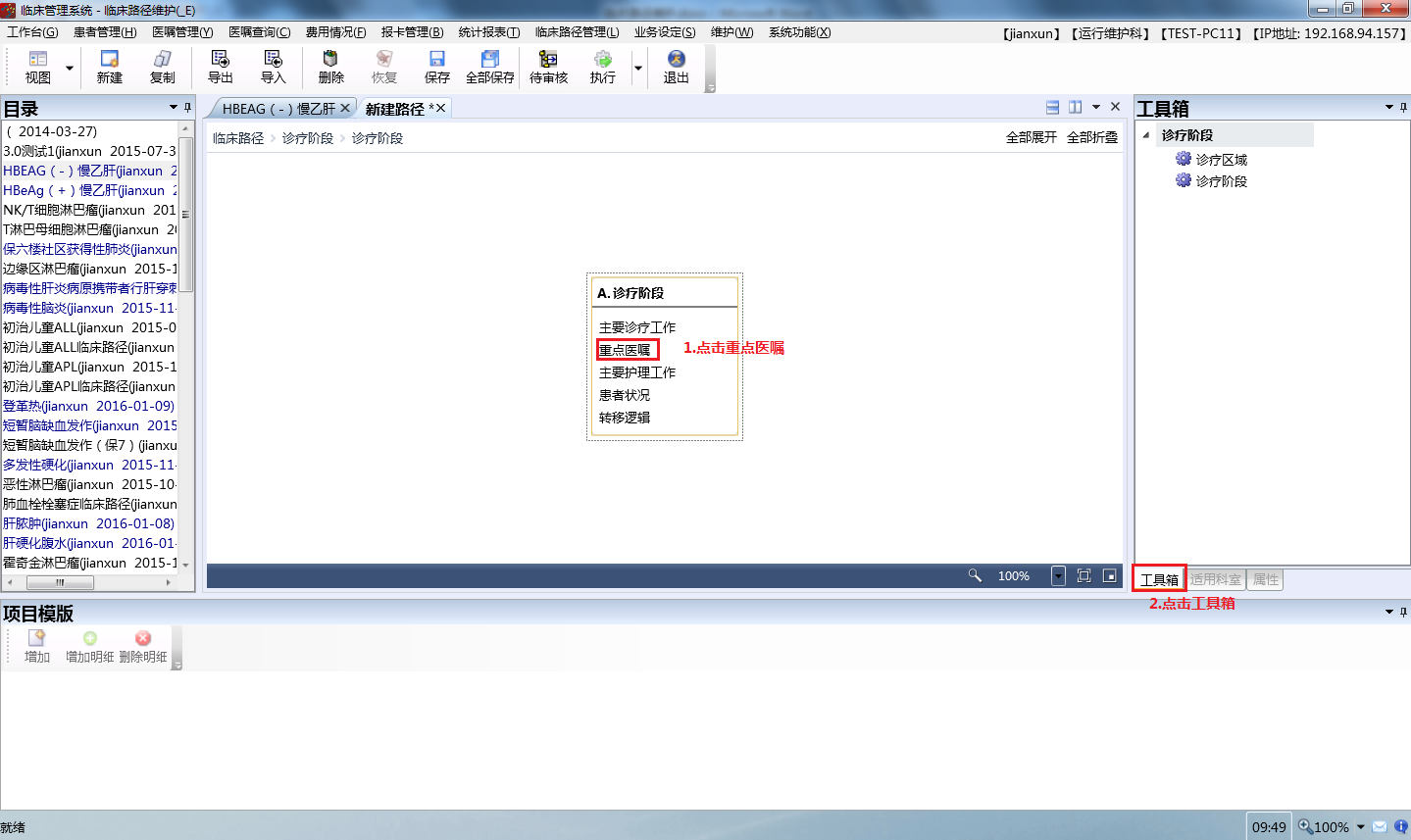Viewport: 1411px width, 840px height.
Task: Open the 工作台(G) menu
Action: [x=32, y=32]
